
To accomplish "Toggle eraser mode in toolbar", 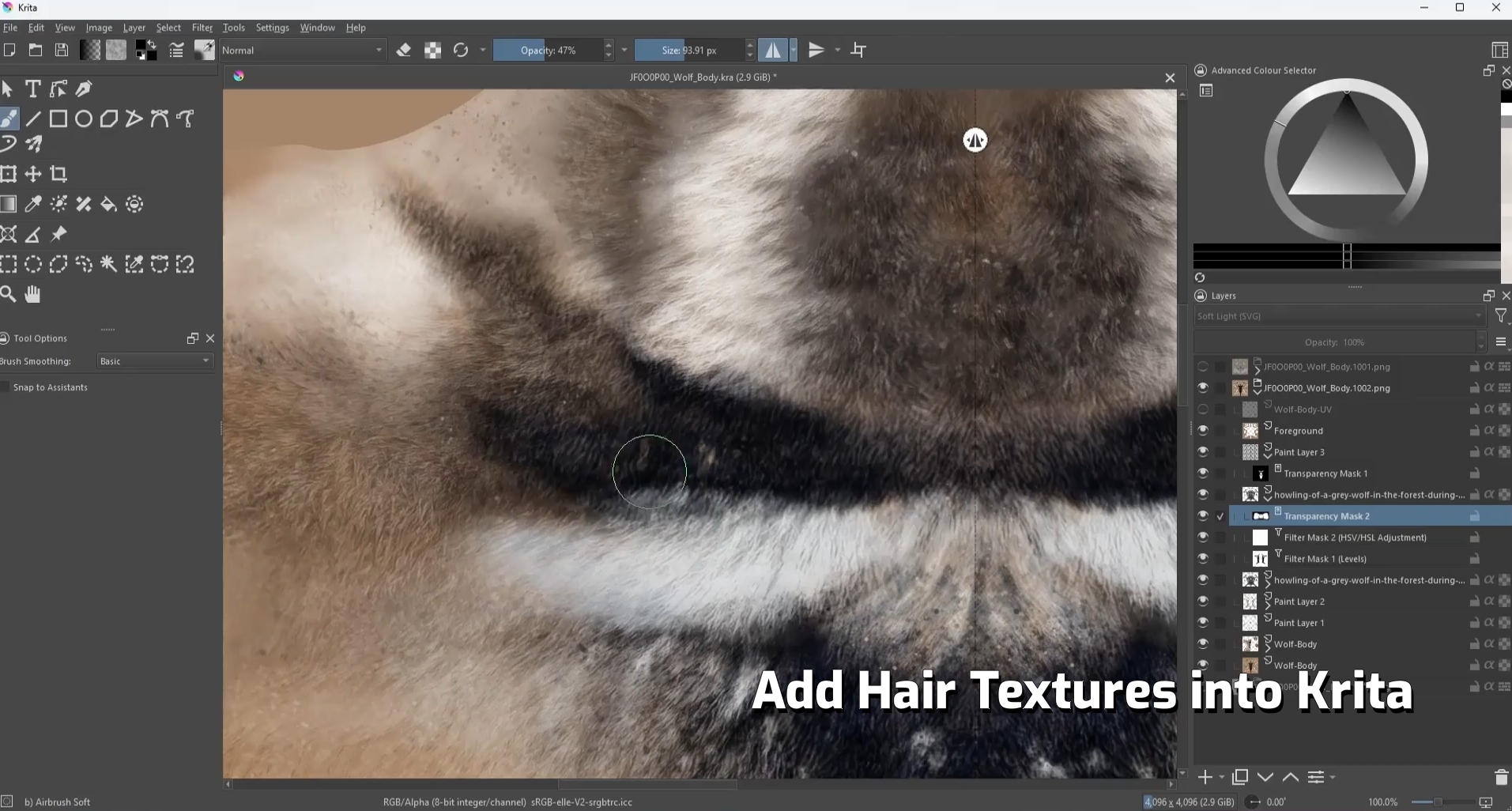I will [x=404, y=51].
